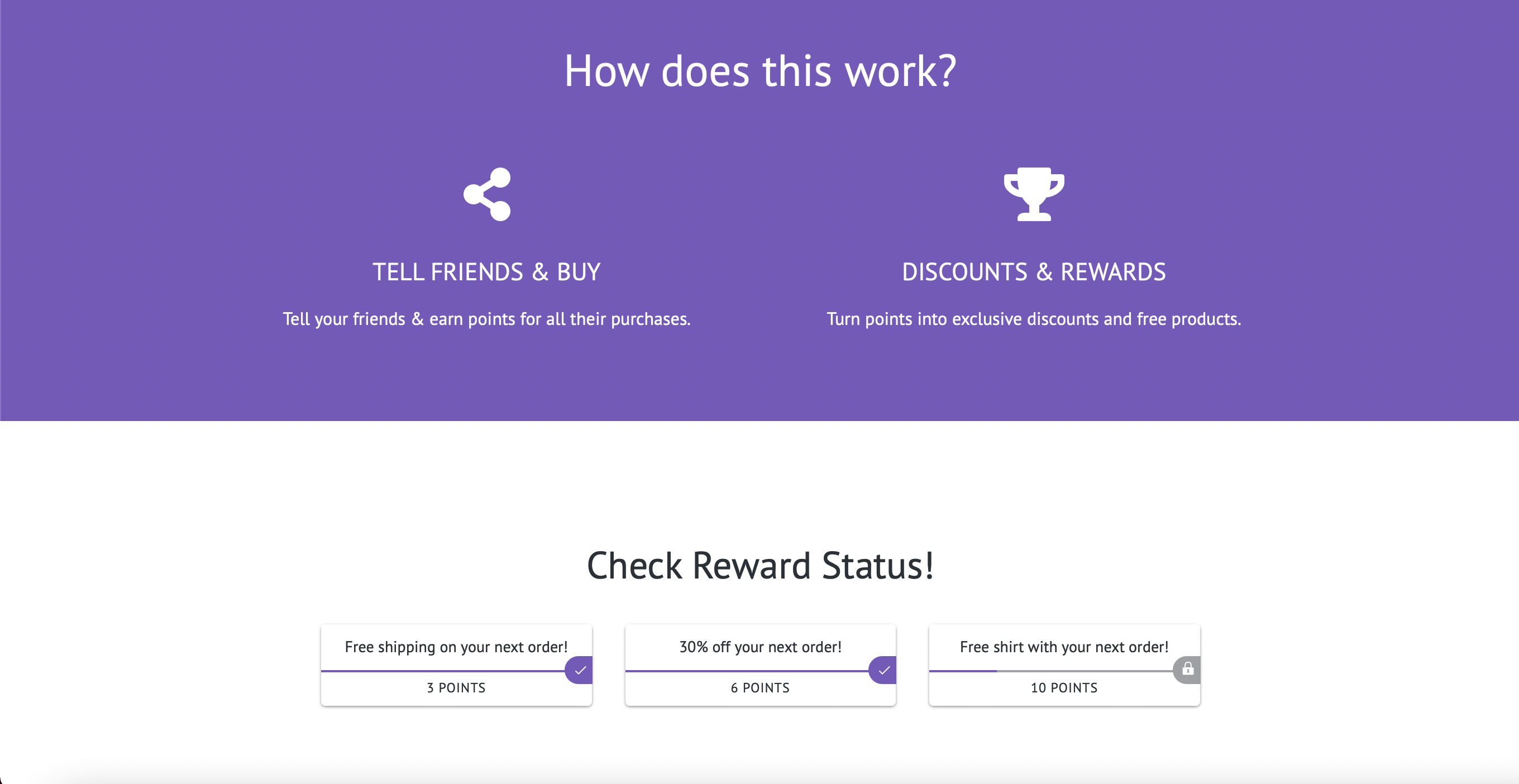This screenshot has height=784, width=1519.
Task: Click the trophy icon above Discounts & Rewards
Action: coord(1034,194)
